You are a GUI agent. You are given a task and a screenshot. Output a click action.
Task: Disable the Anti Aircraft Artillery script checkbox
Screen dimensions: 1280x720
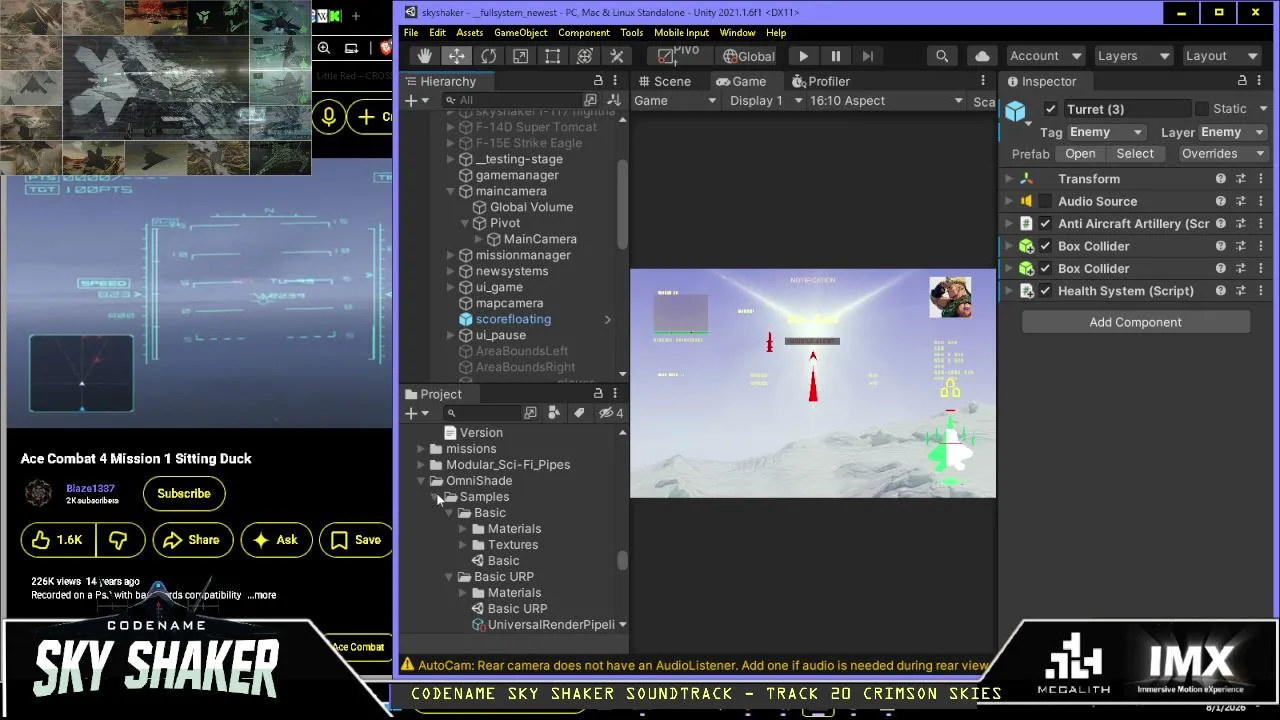[x=1045, y=224]
